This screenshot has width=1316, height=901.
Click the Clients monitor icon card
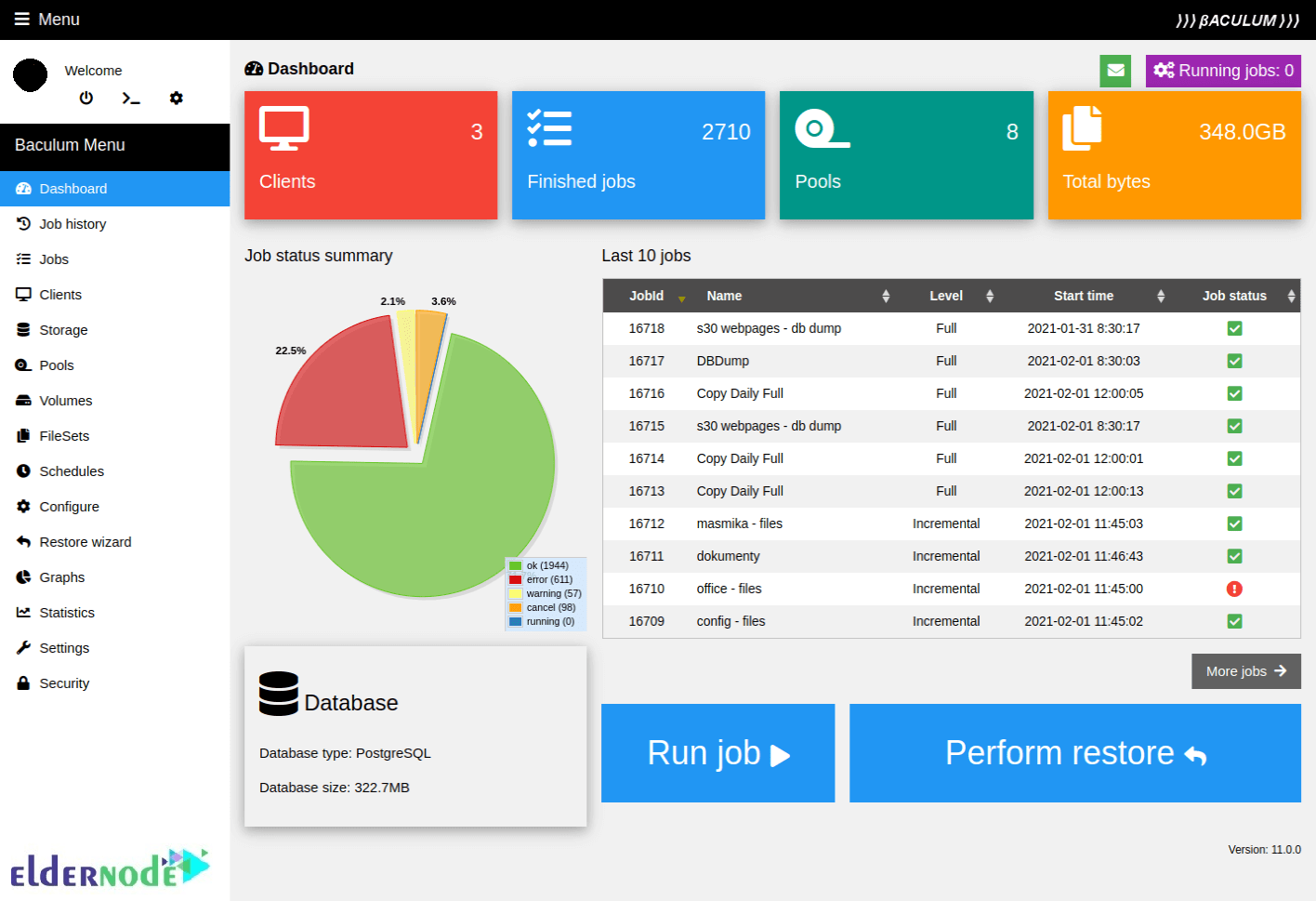pyautogui.click(x=283, y=128)
